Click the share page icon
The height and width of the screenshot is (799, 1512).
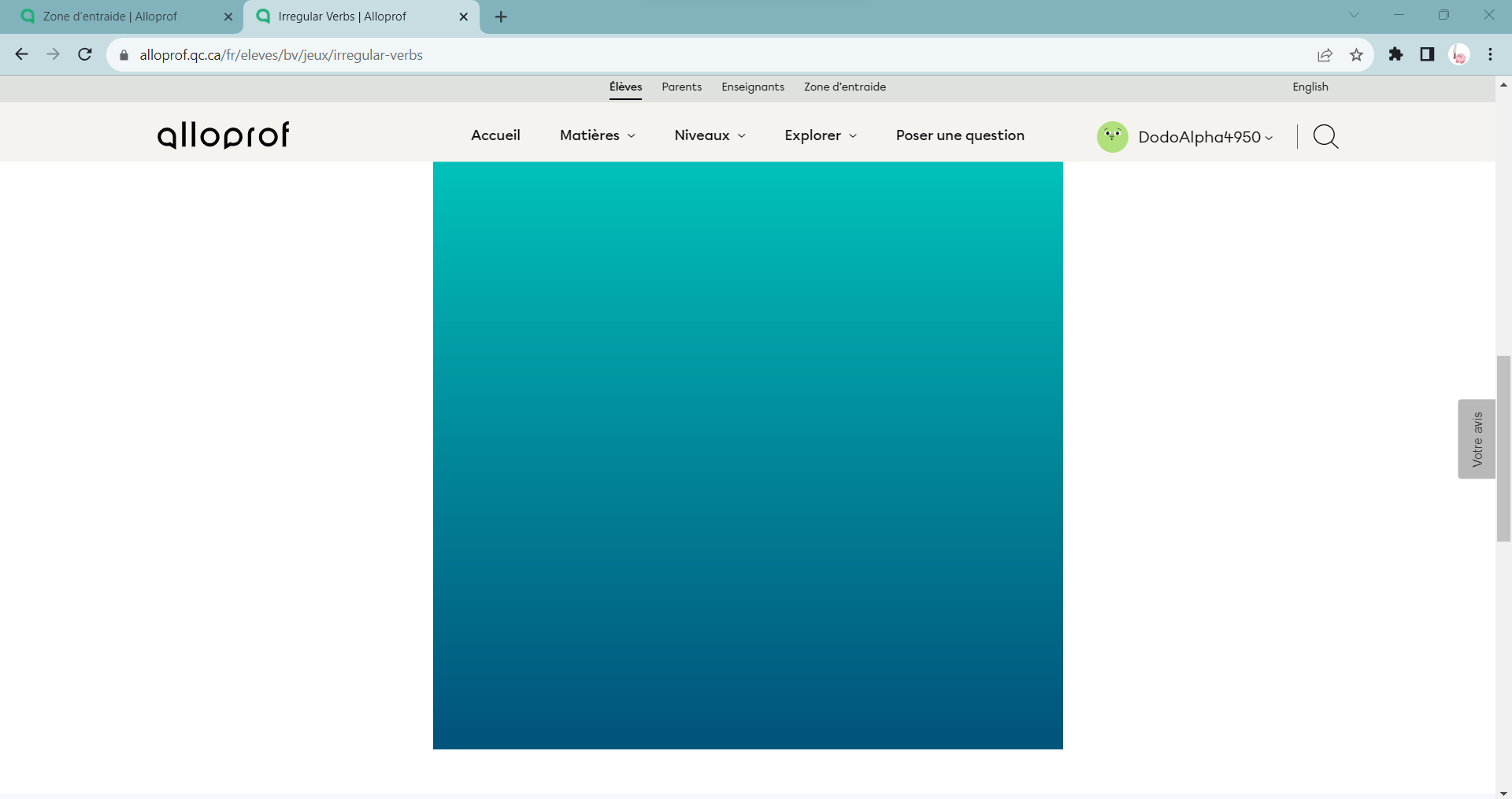pos(1325,55)
